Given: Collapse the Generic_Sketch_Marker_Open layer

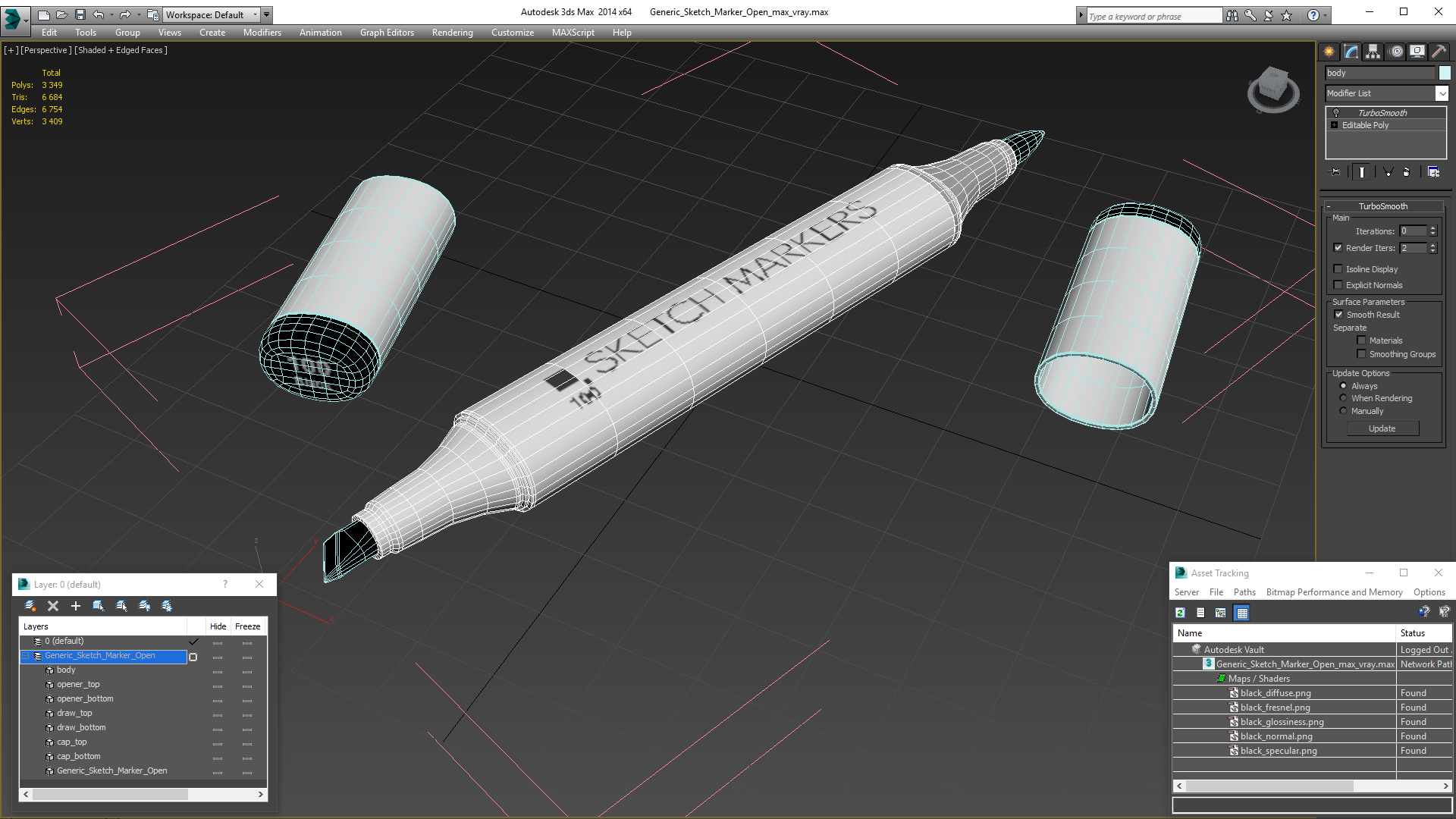Looking at the screenshot, I should (26, 656).
